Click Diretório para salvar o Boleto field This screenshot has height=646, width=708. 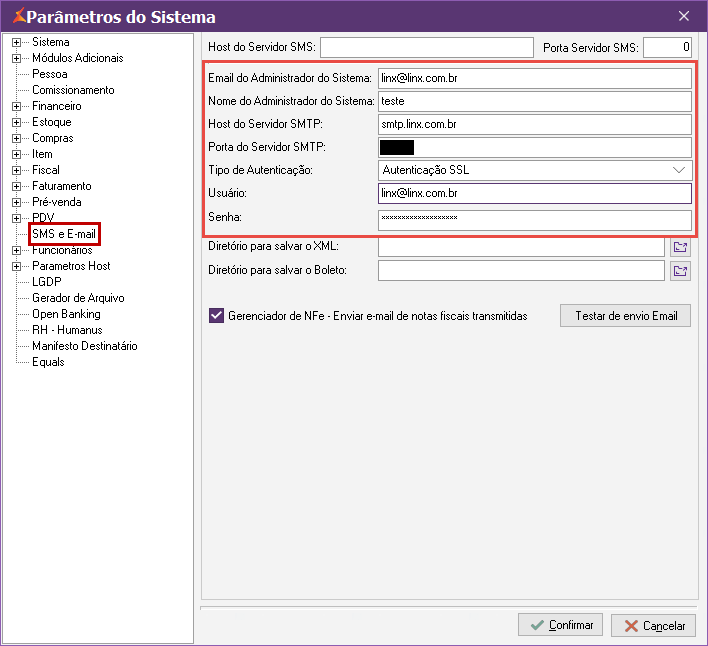click(521, 271)
